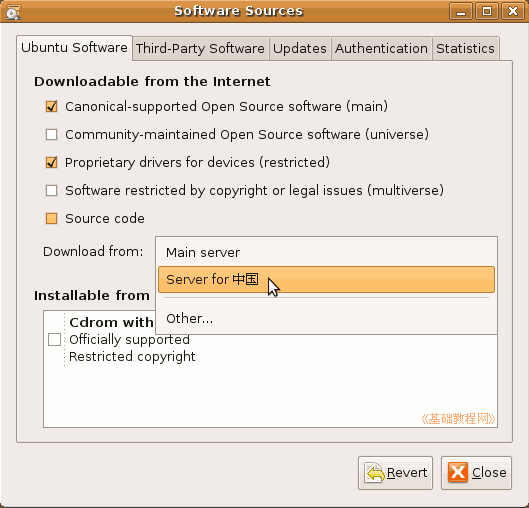Go to the Updates tab
The width and height of the screenshot is (529, 508).
300,49
